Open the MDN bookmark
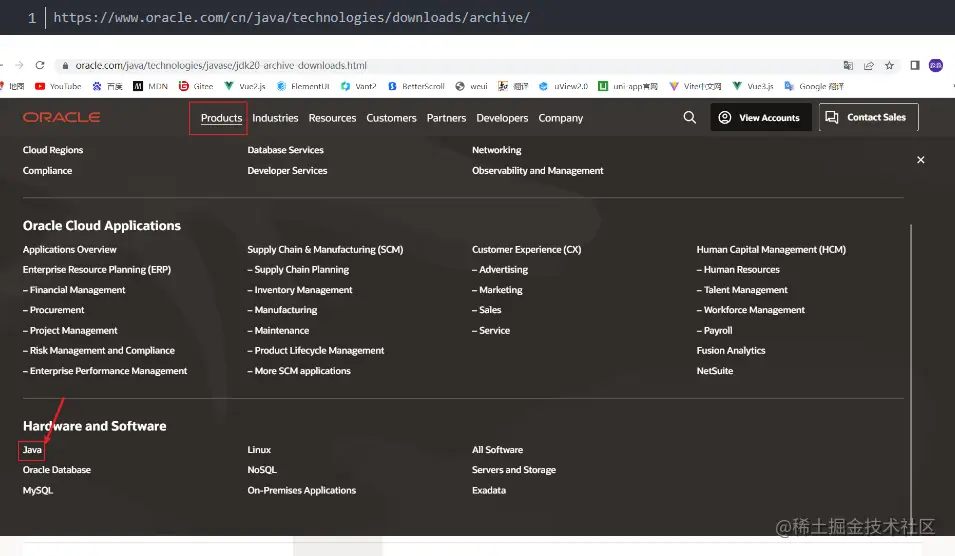Image resolution: width=955 pixels, height=556 pixels. 151,87
